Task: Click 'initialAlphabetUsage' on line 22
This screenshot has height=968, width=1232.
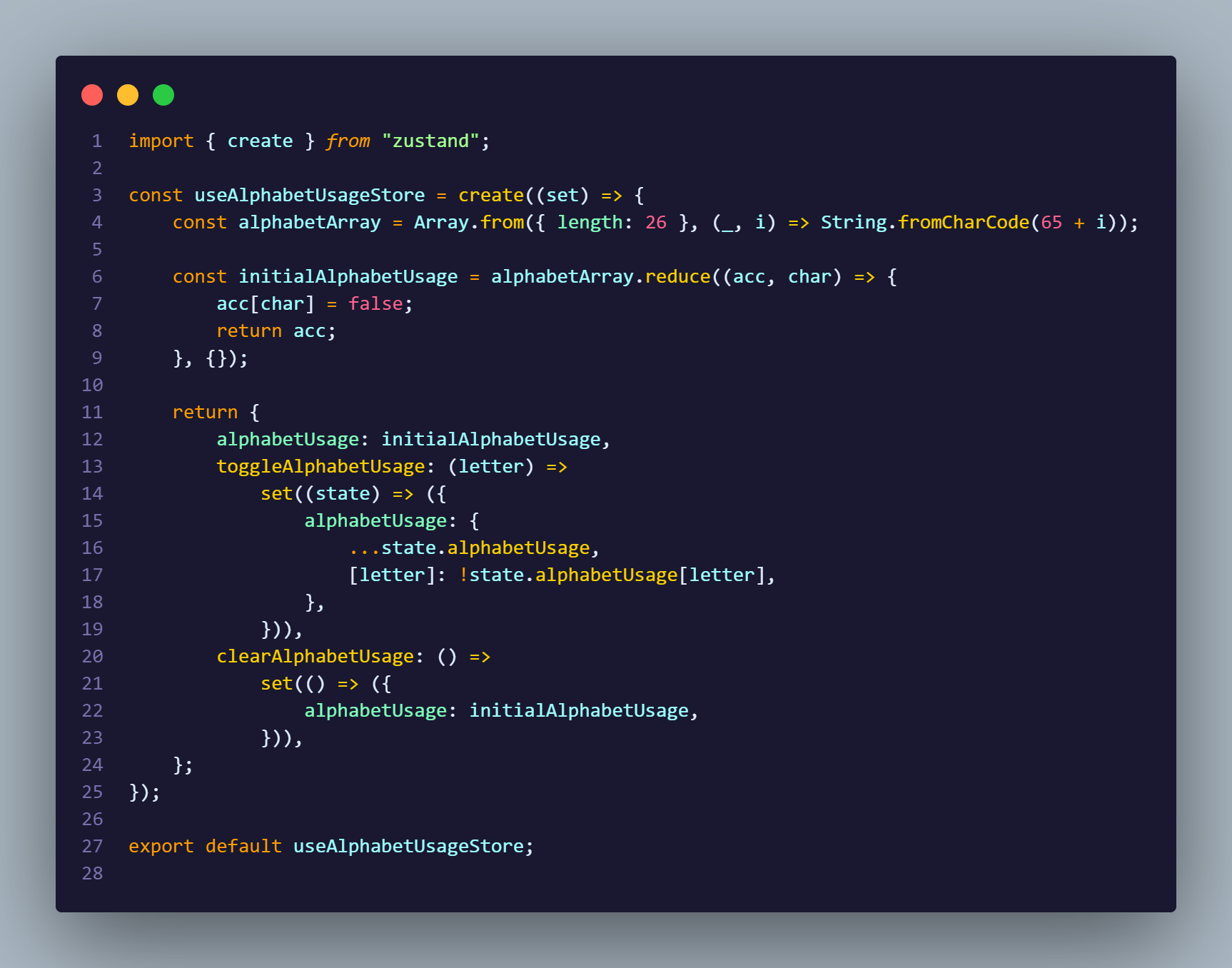Action: pyautogui.click(x=579, y=711)
